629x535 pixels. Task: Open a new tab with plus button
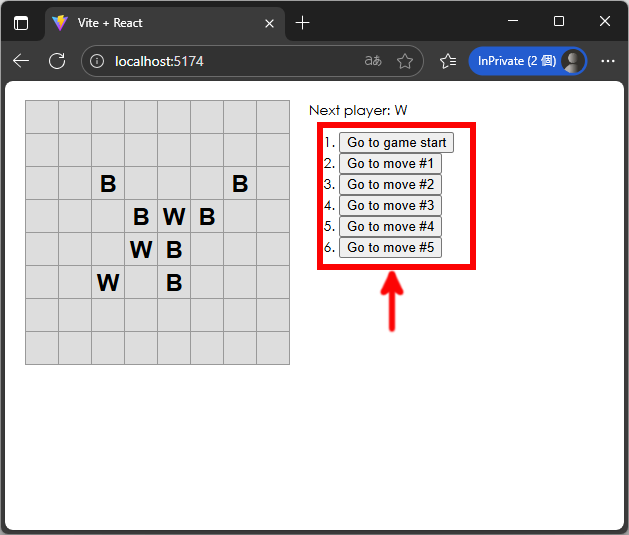coord(302,23)
